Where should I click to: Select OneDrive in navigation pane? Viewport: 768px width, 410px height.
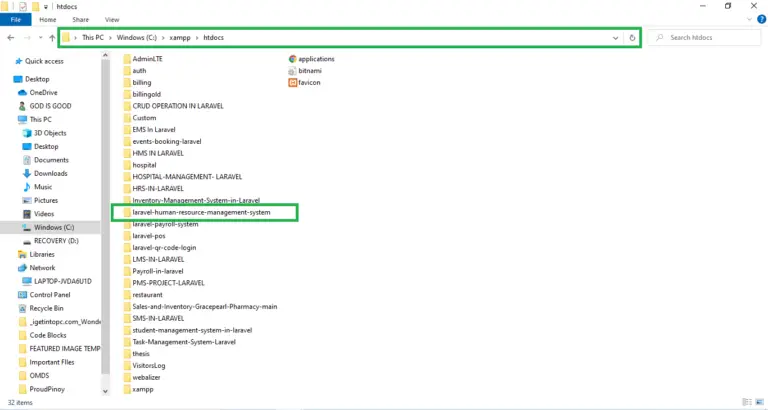[38, 93]
